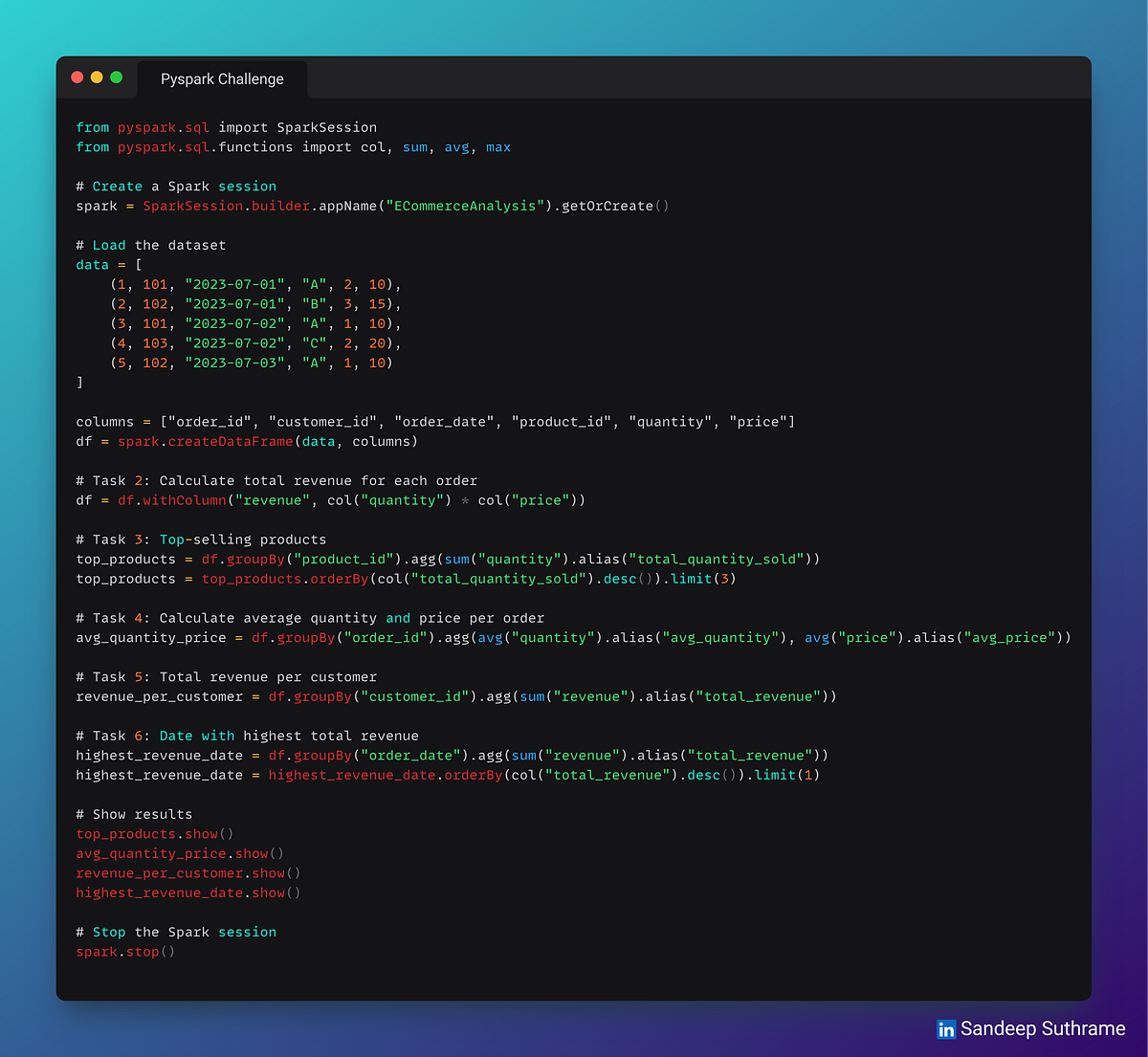Click the spark.stop() statement

pyautogui.click(x=124, y=951)
